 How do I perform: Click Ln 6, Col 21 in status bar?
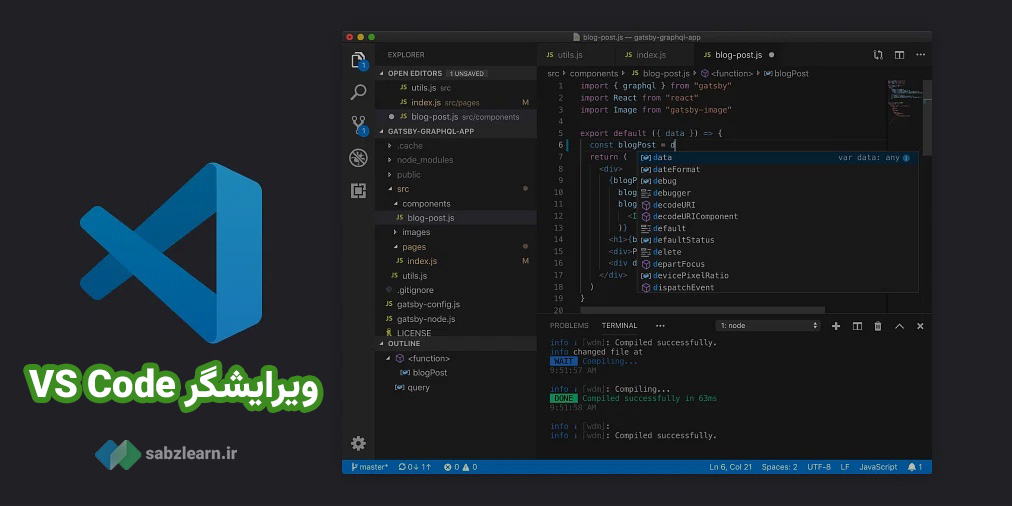(x=731, y=467)
